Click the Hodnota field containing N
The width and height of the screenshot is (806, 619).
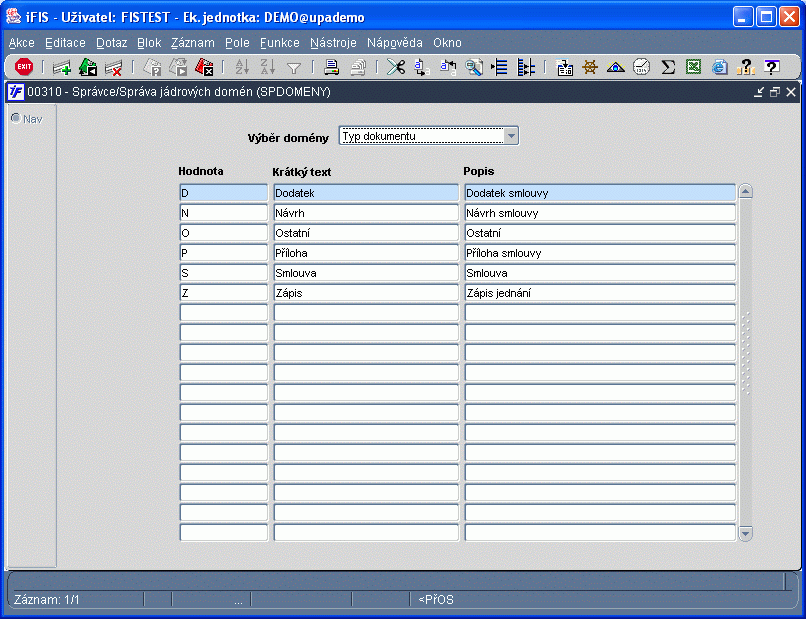(x=224, y=213)
